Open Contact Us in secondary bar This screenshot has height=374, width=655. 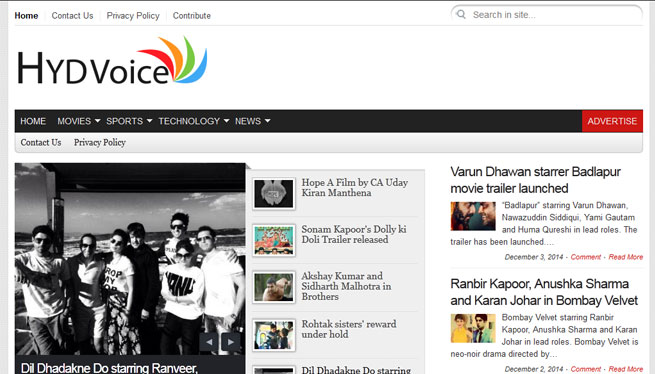click(41, 142)
